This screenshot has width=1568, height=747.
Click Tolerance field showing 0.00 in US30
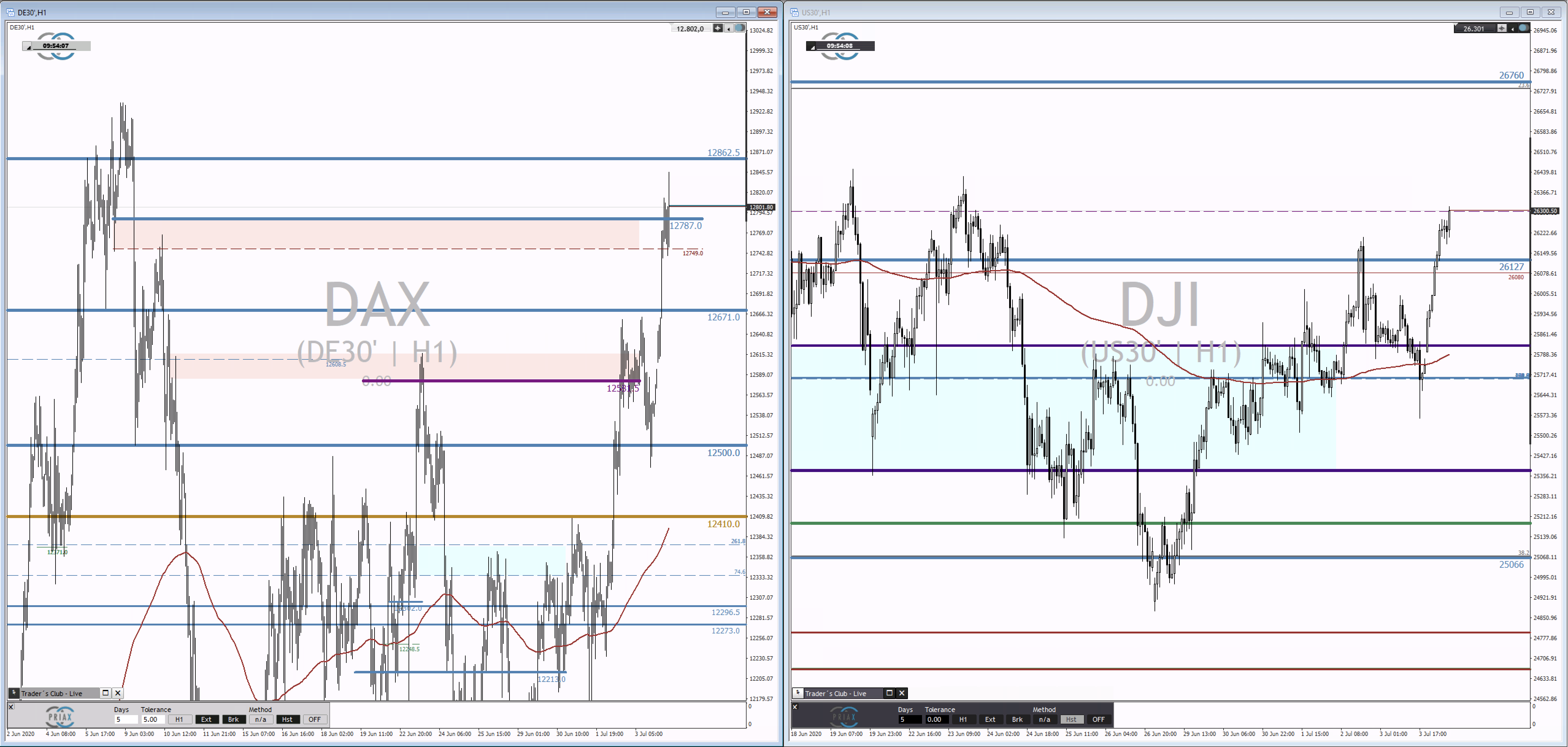point(937,720)
